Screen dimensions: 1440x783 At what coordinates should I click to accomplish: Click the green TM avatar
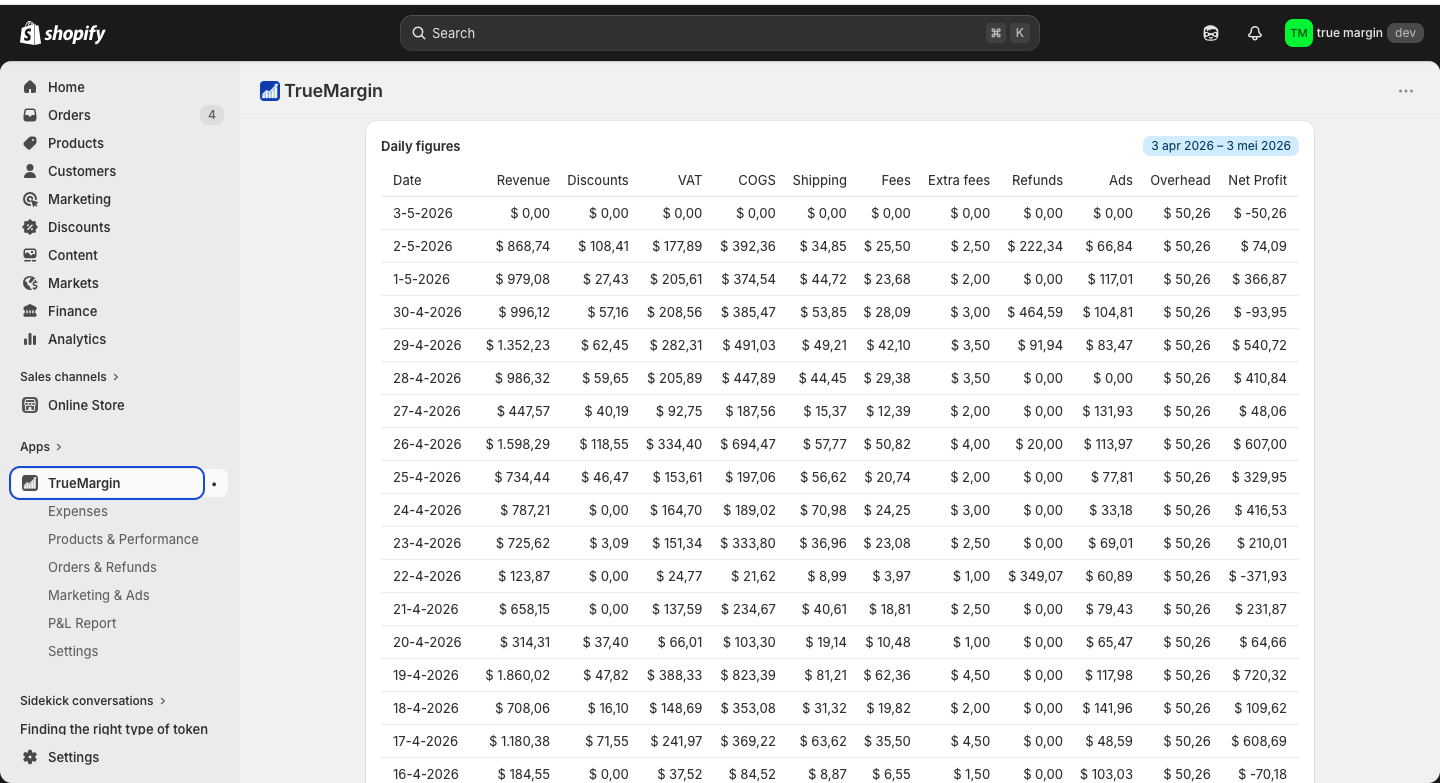[x=1298, y=33]
